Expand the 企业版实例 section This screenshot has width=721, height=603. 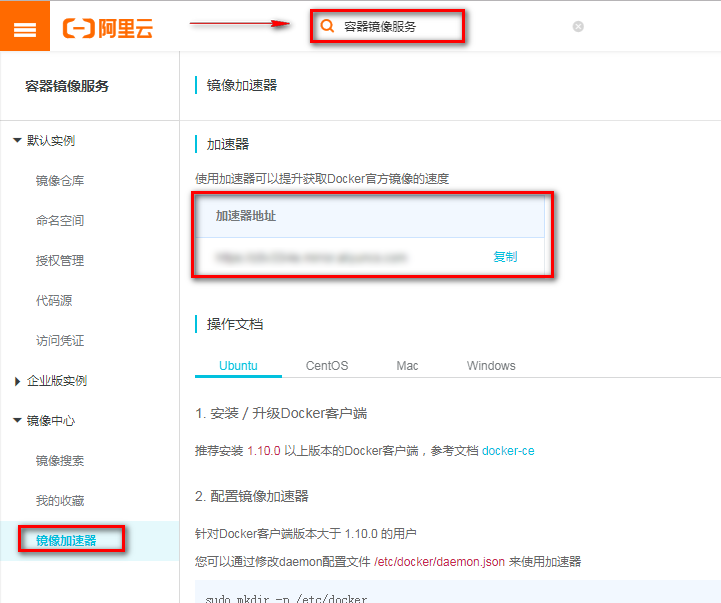click(x=17, y=381)
